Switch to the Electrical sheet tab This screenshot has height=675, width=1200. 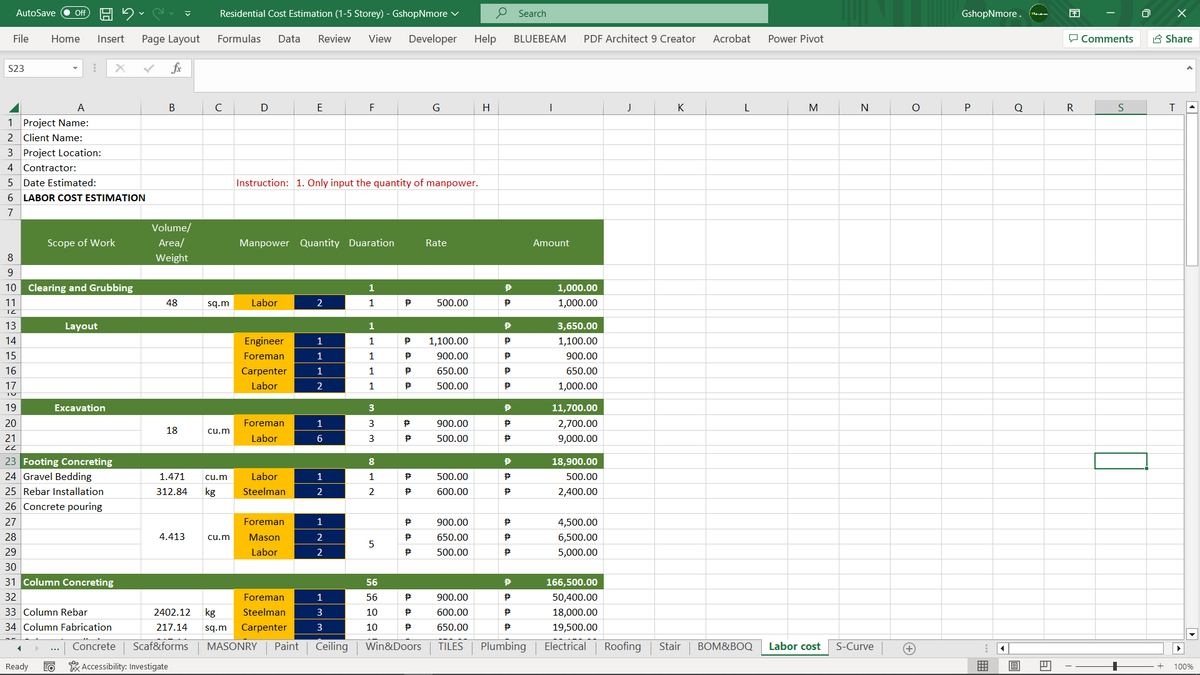click(565, 647)
